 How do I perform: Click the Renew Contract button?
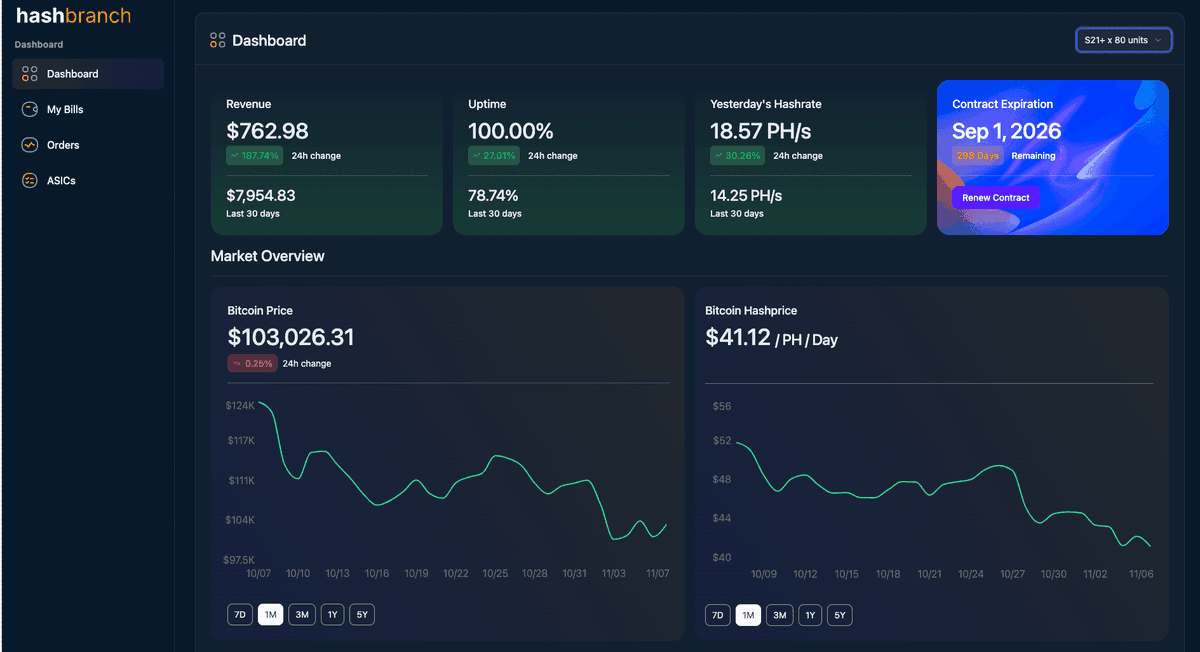click(x=995, y=197)
